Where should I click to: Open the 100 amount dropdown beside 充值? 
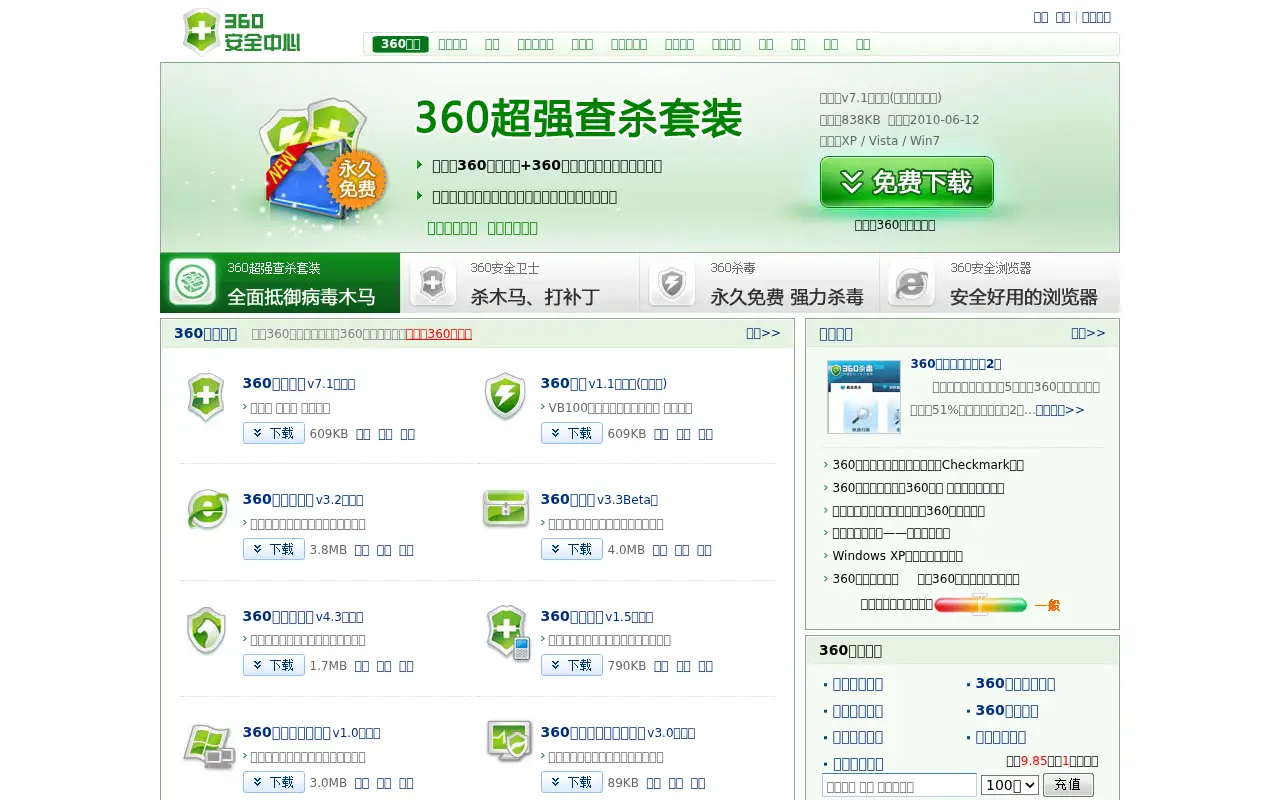(x=1009, y=785)
